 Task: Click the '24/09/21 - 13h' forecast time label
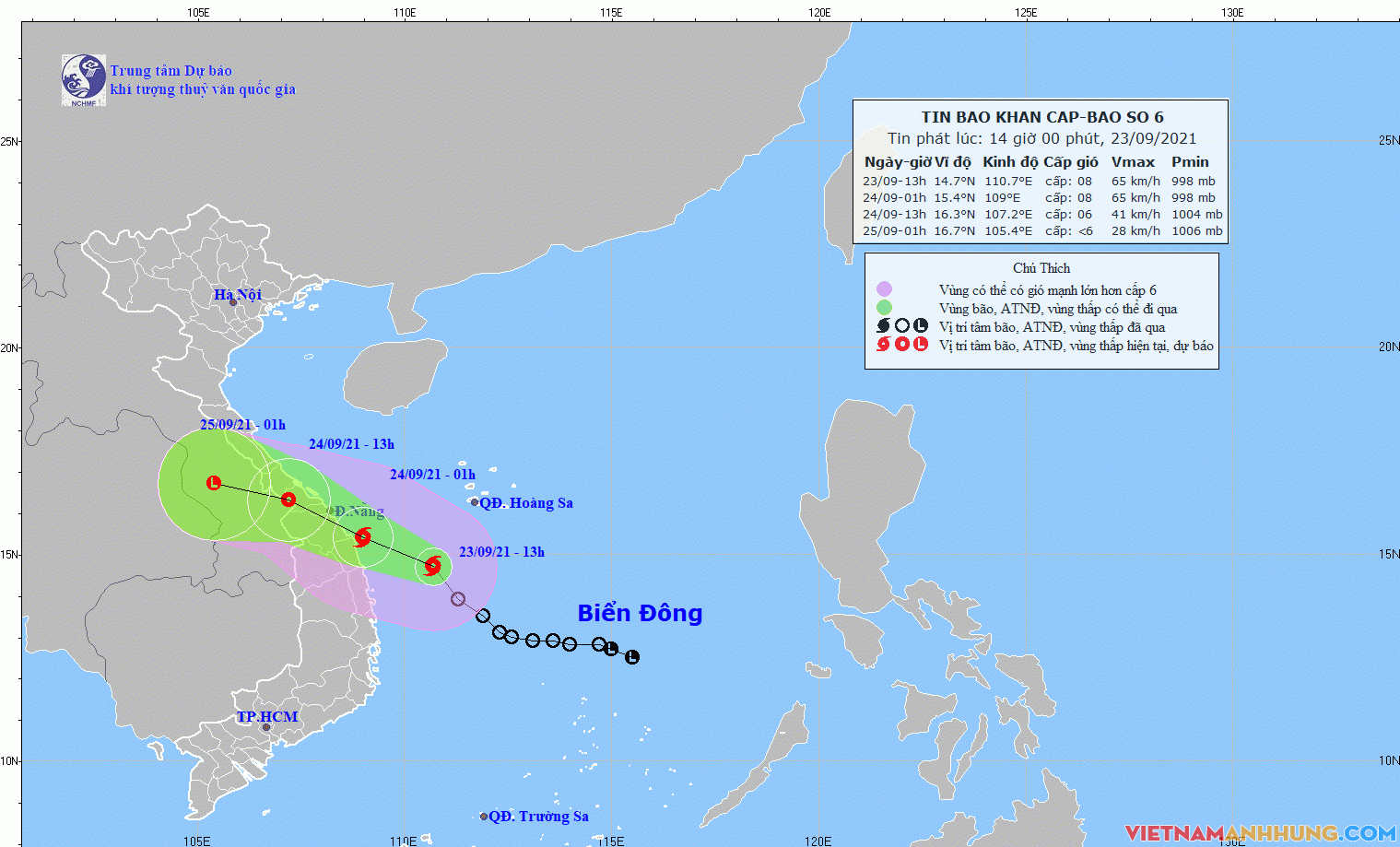click(351, 444)
